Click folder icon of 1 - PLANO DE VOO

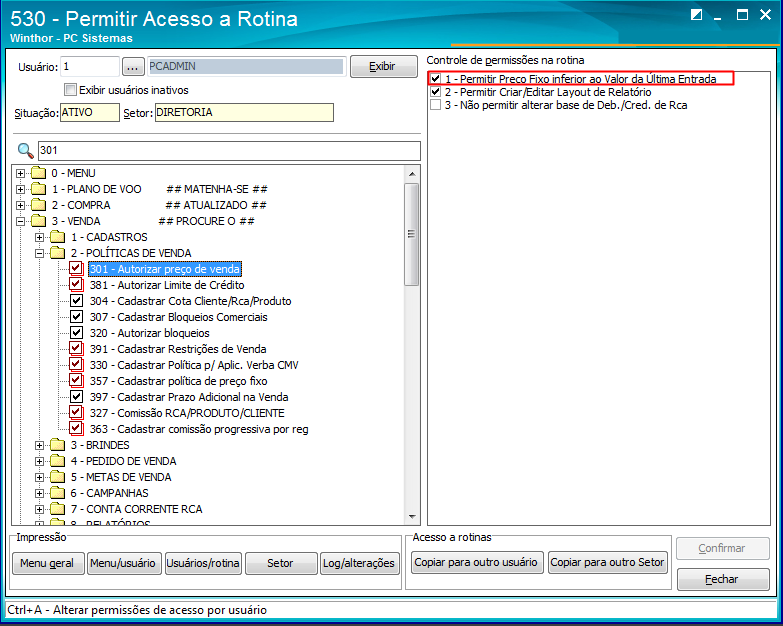point(38,189)
